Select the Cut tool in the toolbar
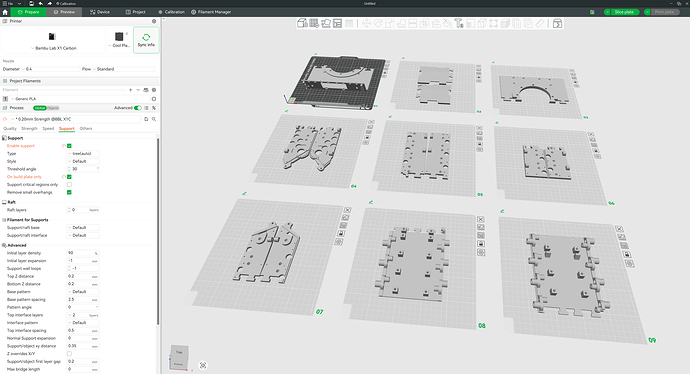690x374 pixels. pyautogui.click(x=413, y=23)
